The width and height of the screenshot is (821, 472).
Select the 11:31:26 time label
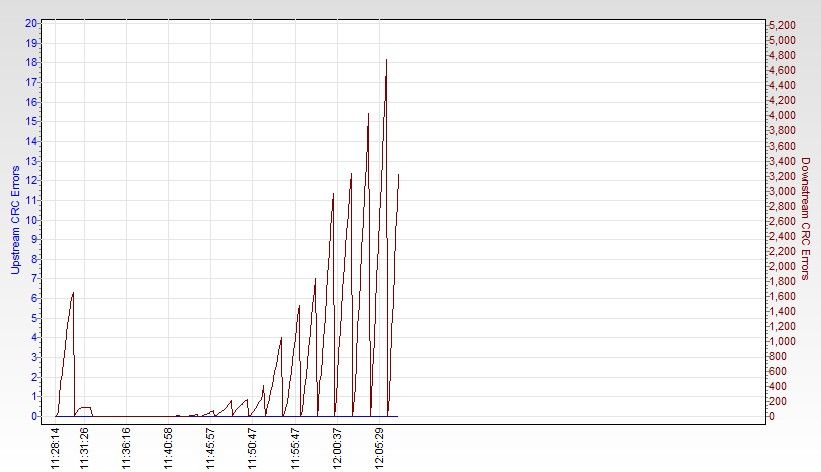pos(84,448)
